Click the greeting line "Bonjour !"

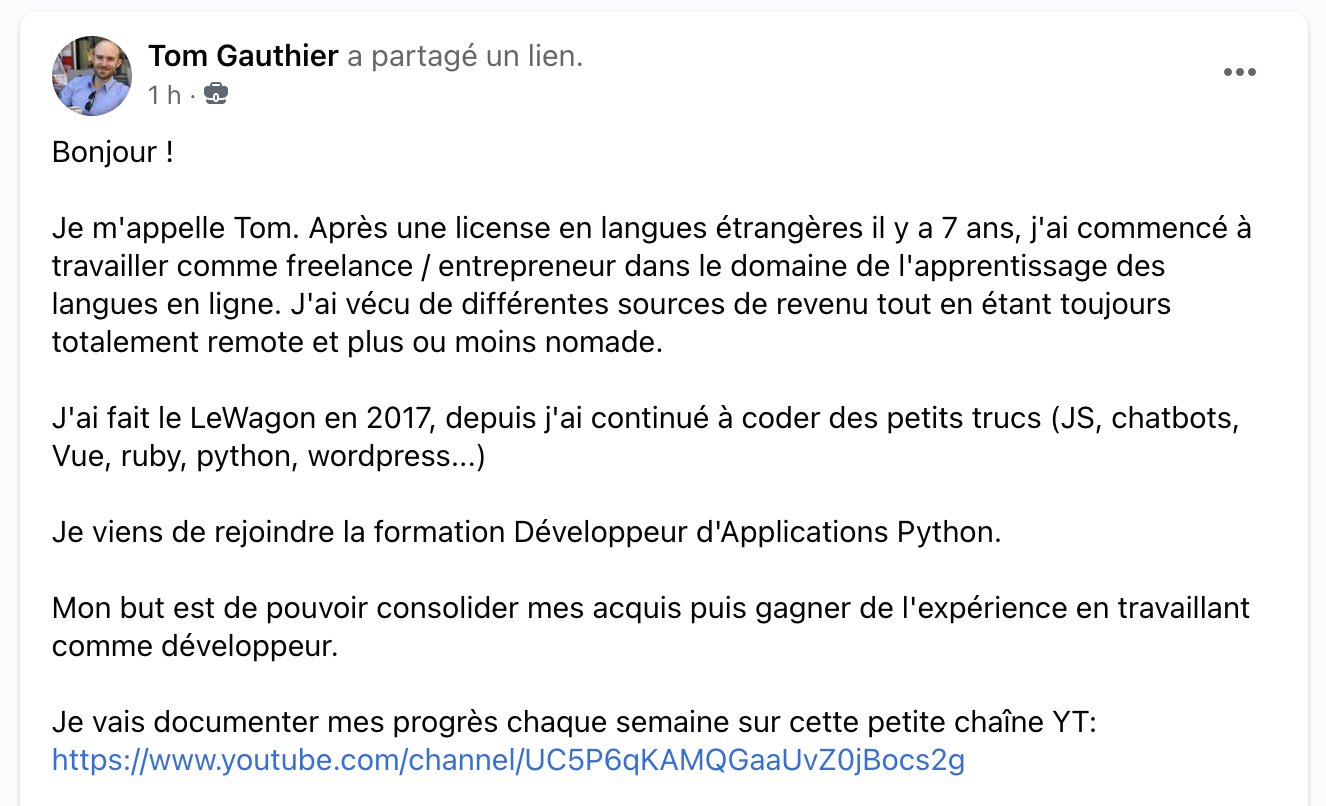tap(112, 151)
